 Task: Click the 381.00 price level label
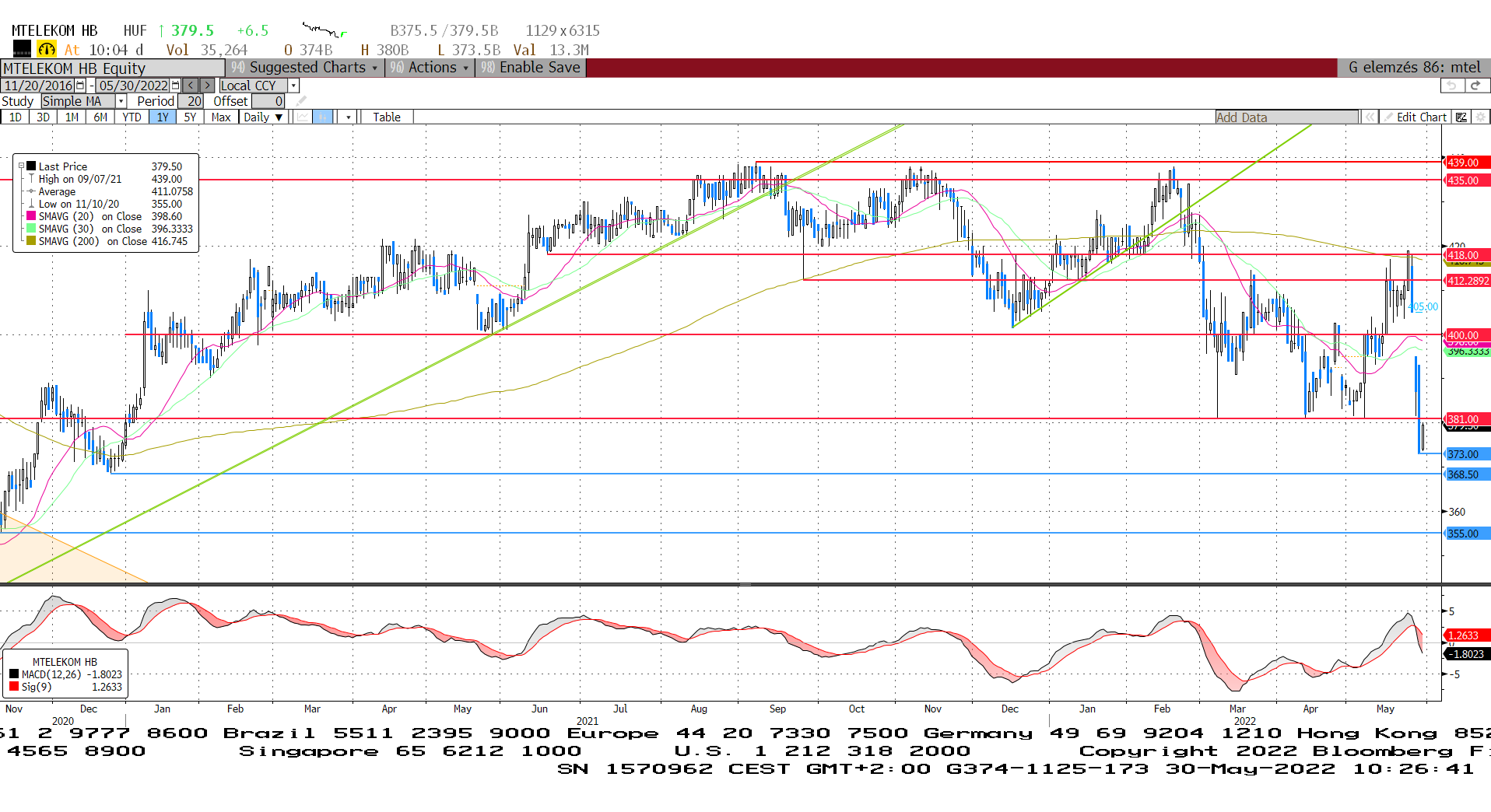(x=1467, y=419)
